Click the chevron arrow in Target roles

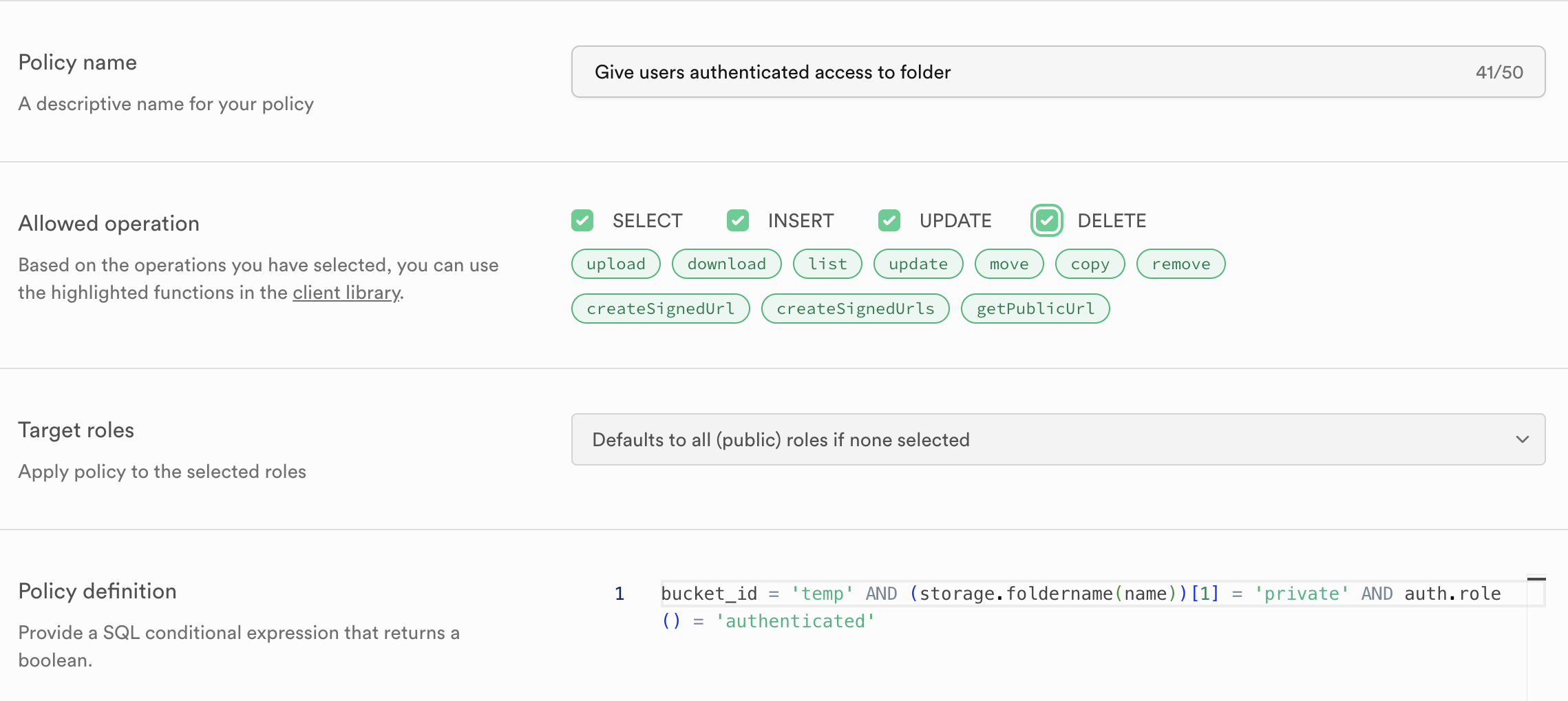(x=1522, y=439)
